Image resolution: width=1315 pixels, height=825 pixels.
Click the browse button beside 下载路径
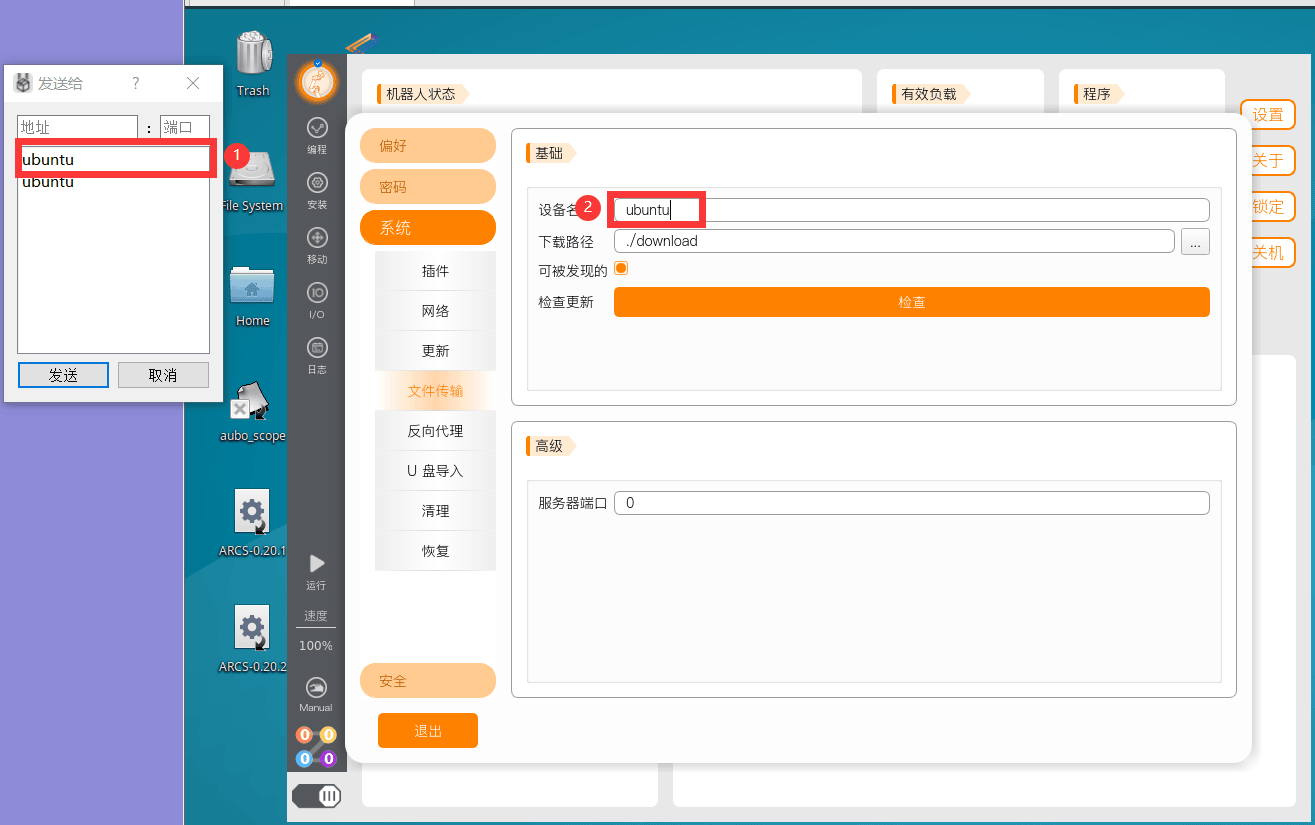[x=1195, y=241]
